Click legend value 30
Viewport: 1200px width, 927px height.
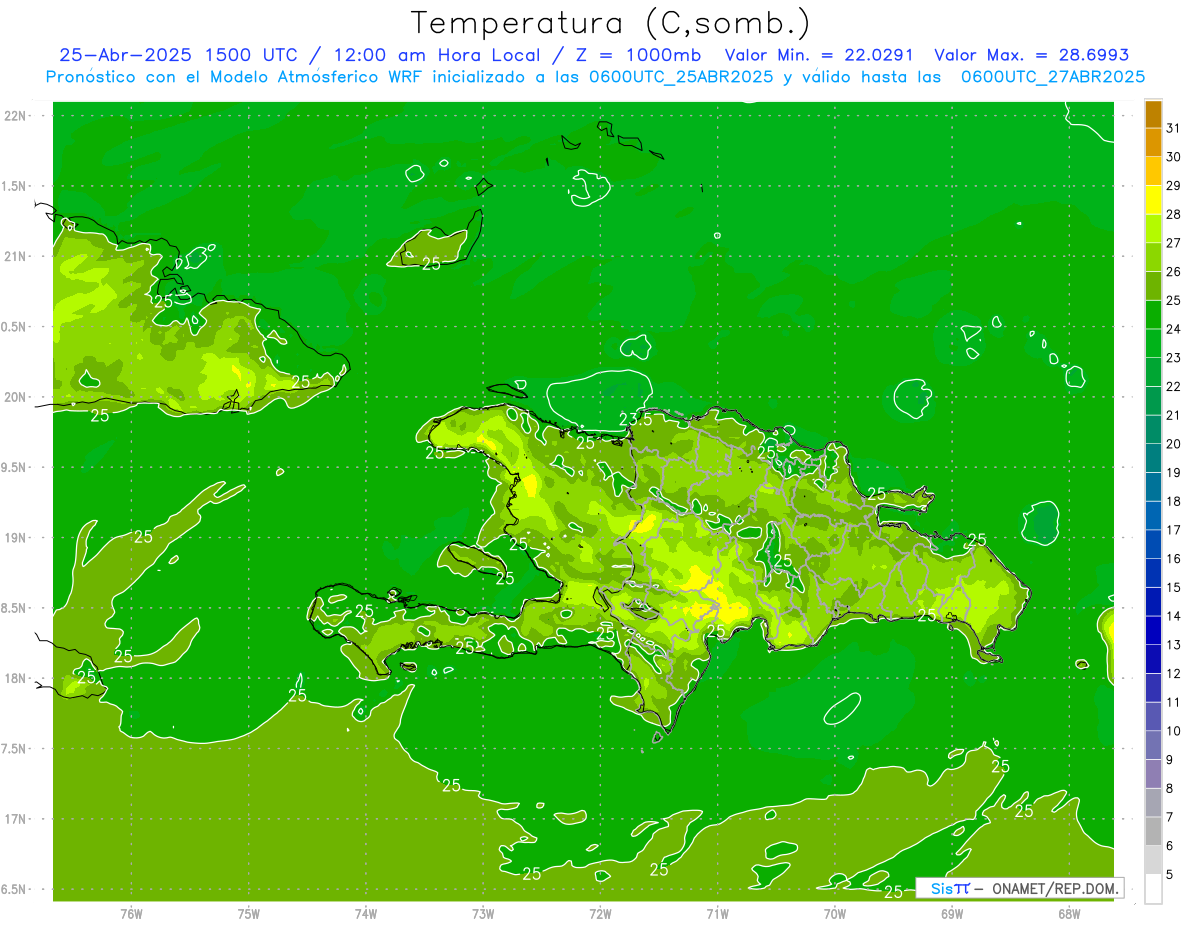coord(1173,157)
